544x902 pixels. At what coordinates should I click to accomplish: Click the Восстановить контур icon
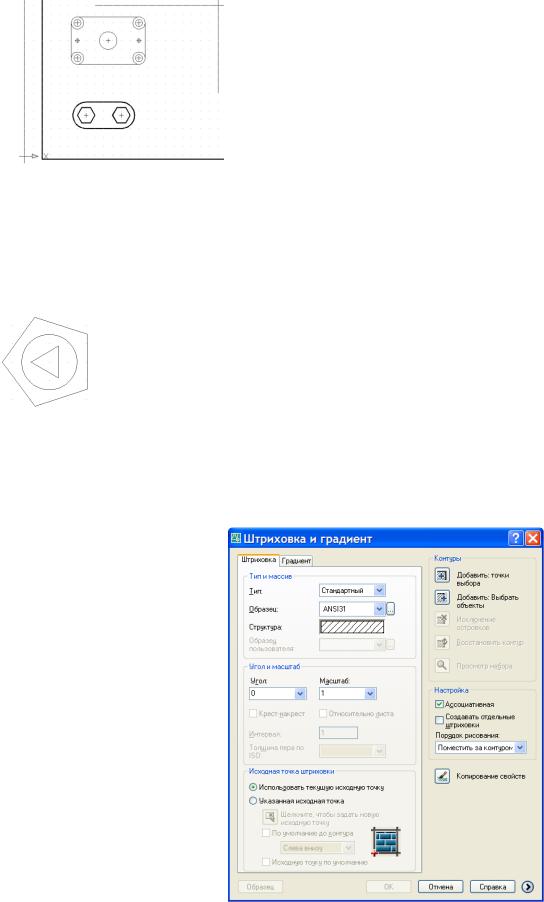442,644
